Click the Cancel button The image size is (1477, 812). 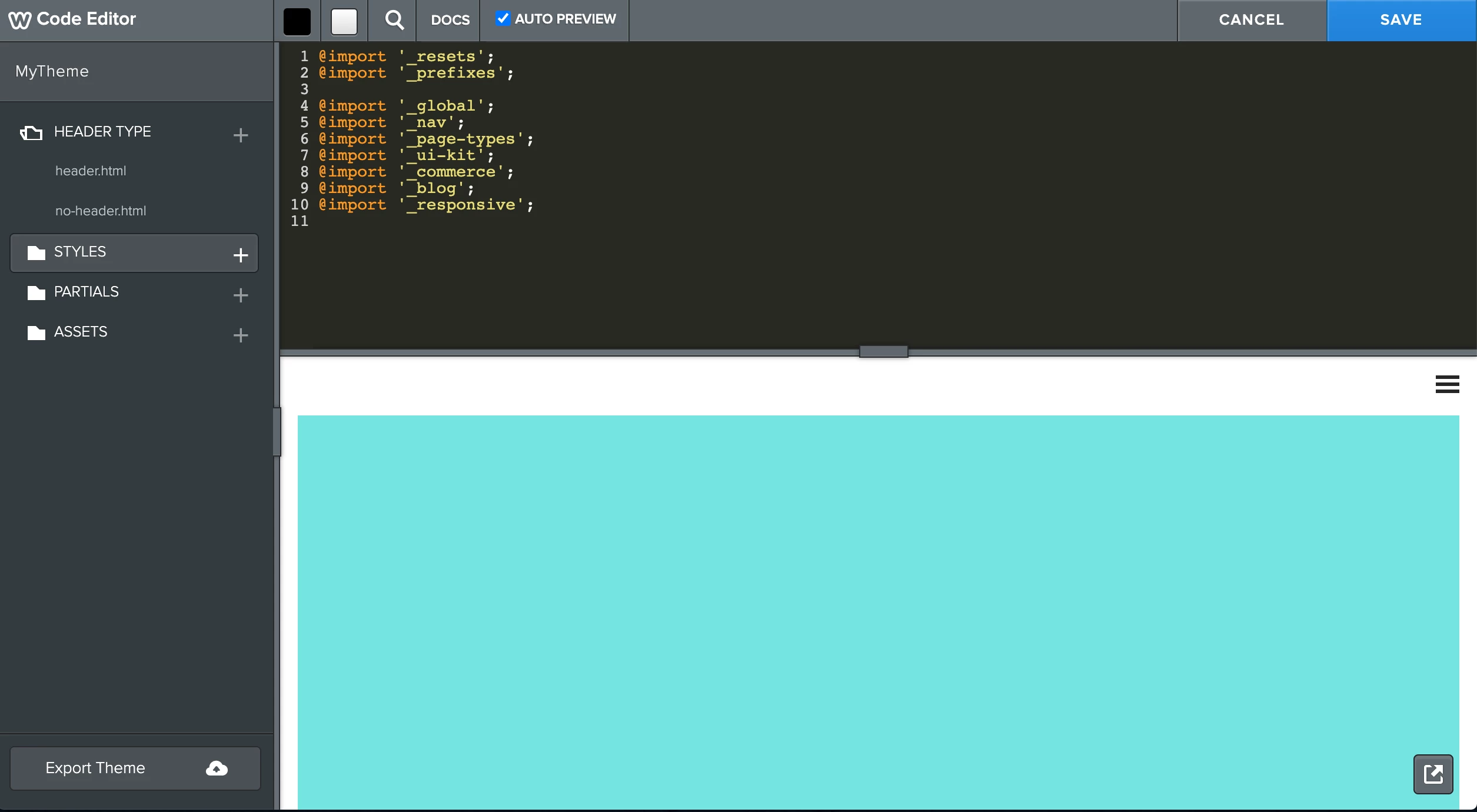1251,20
